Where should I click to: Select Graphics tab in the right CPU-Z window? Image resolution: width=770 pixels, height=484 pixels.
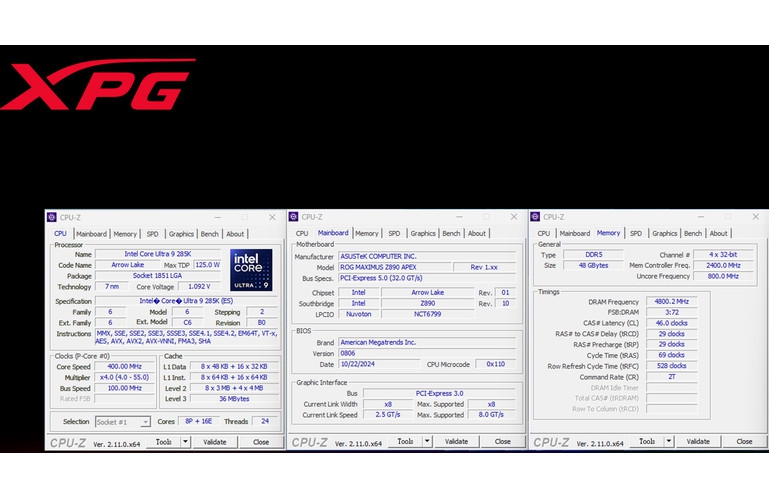tap(664, 234)
